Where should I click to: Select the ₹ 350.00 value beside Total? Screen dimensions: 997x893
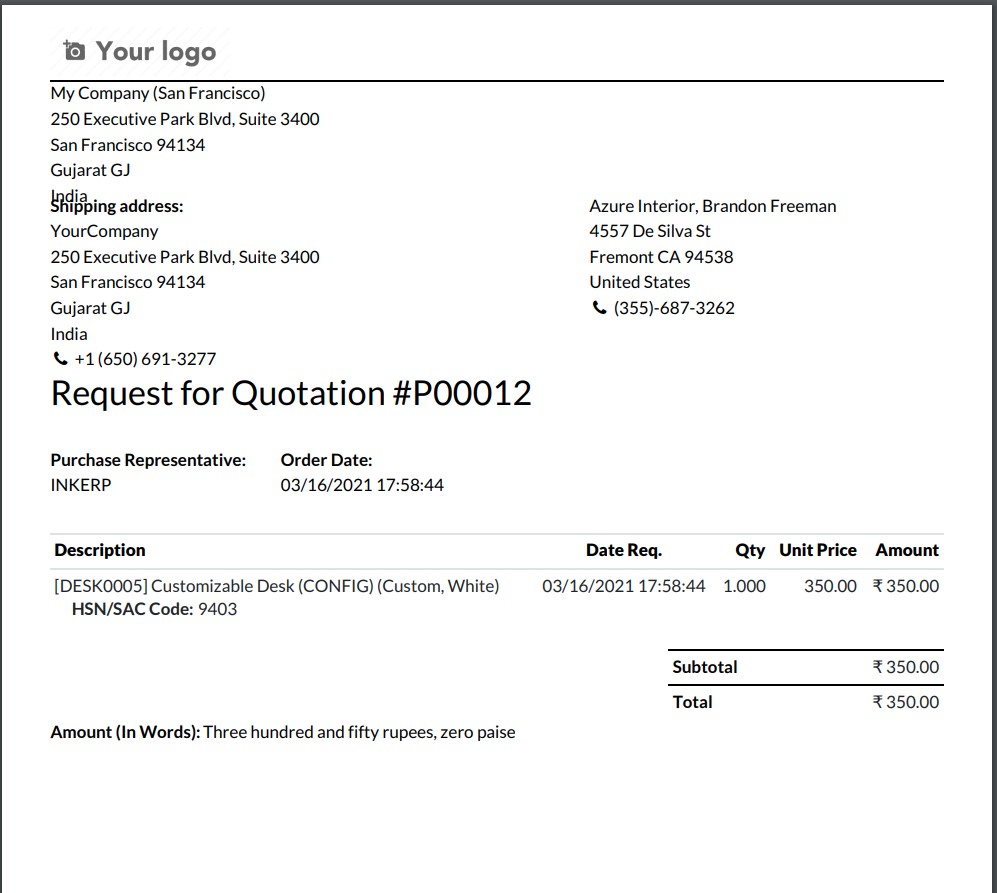(905, 702)
